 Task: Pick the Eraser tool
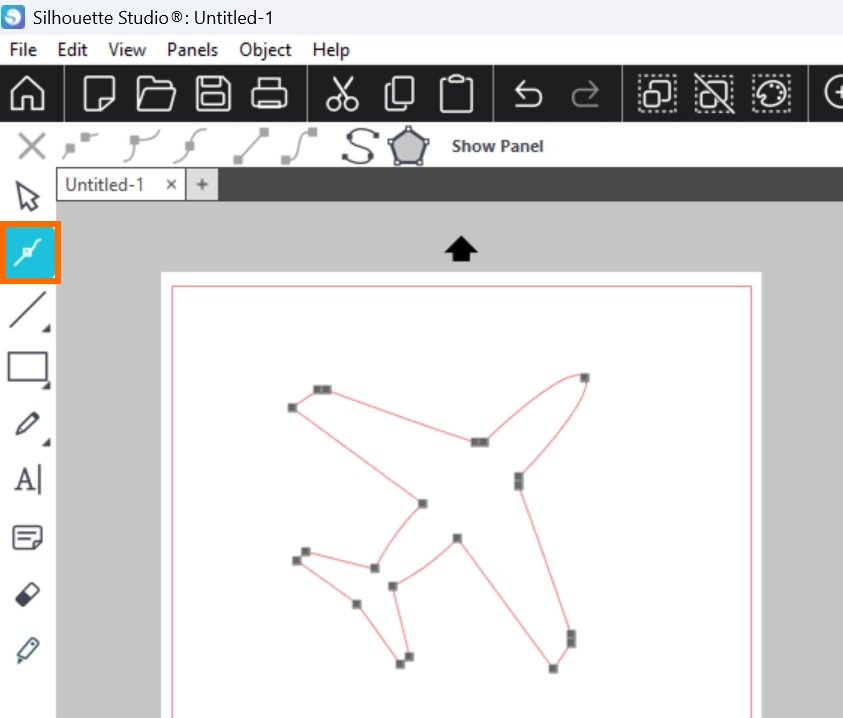coord(28,595)
